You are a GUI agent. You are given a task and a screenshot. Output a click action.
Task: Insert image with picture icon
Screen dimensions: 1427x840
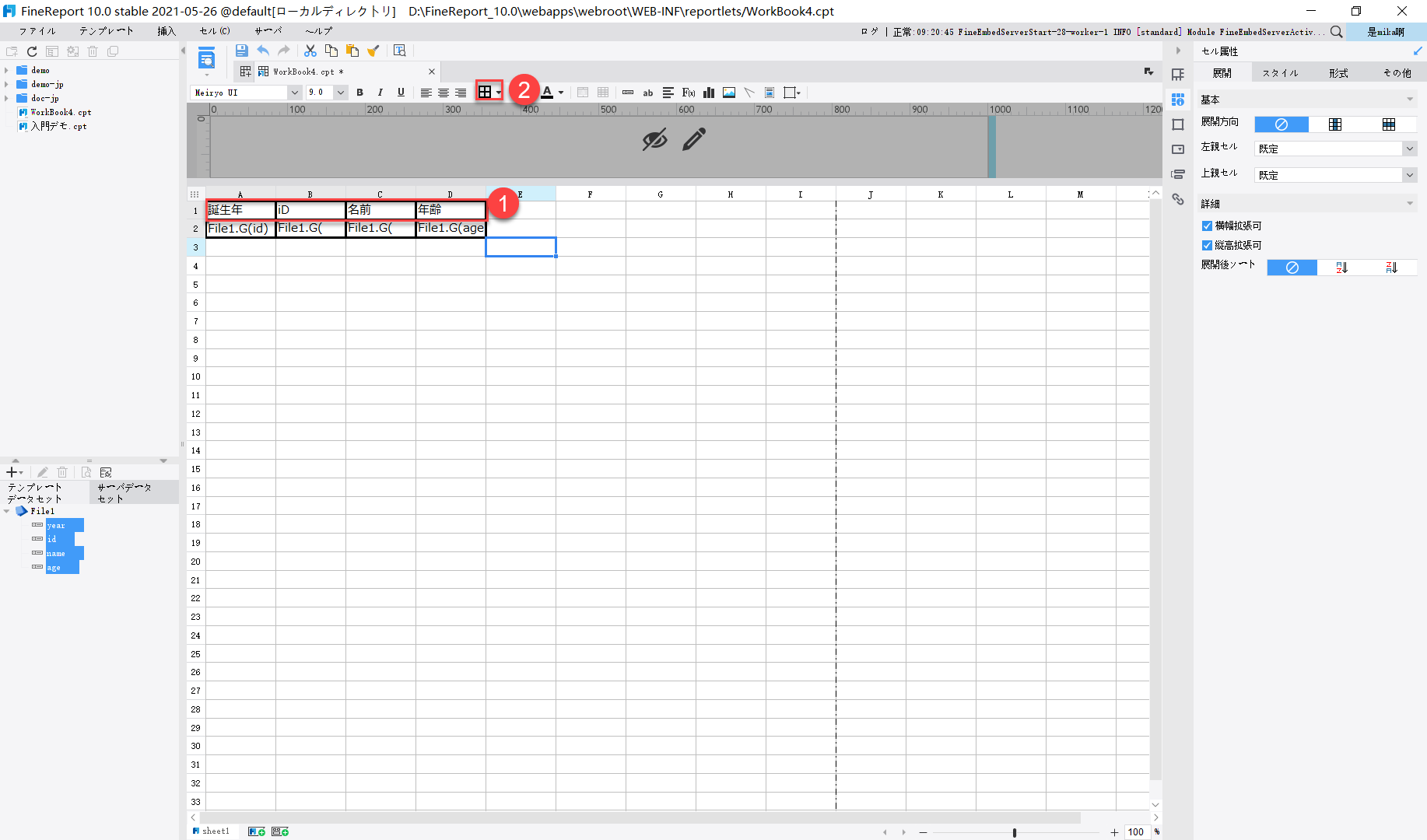coord(729,93)
